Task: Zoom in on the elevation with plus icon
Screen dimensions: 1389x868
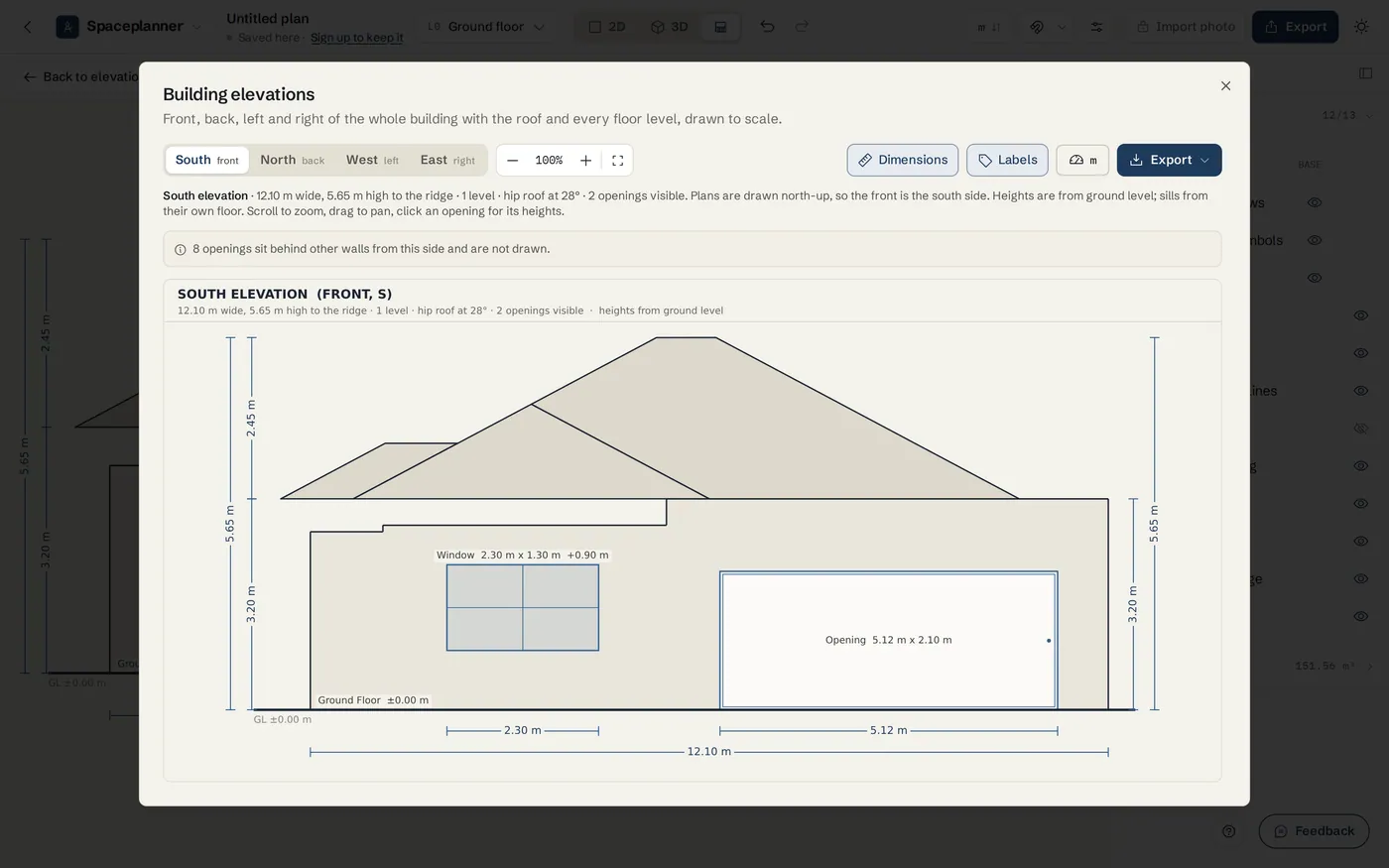Action: click(585, 161)
